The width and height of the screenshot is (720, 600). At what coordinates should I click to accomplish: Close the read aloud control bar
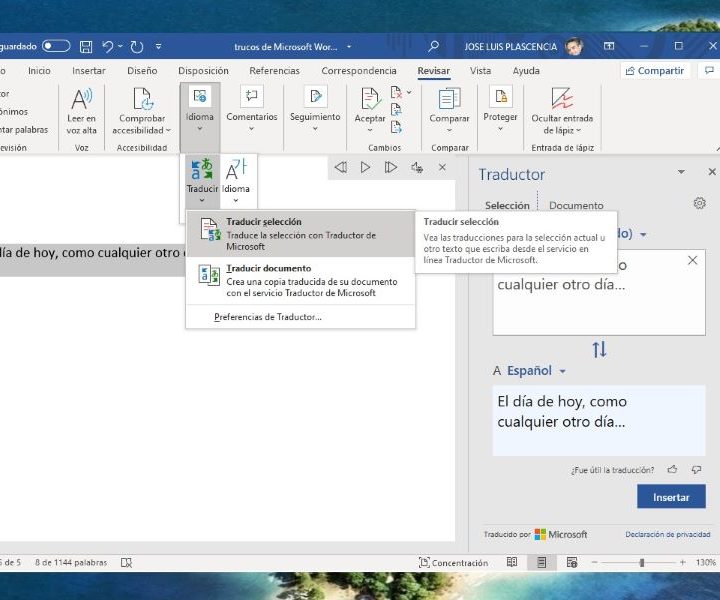(x=442, y=167)
